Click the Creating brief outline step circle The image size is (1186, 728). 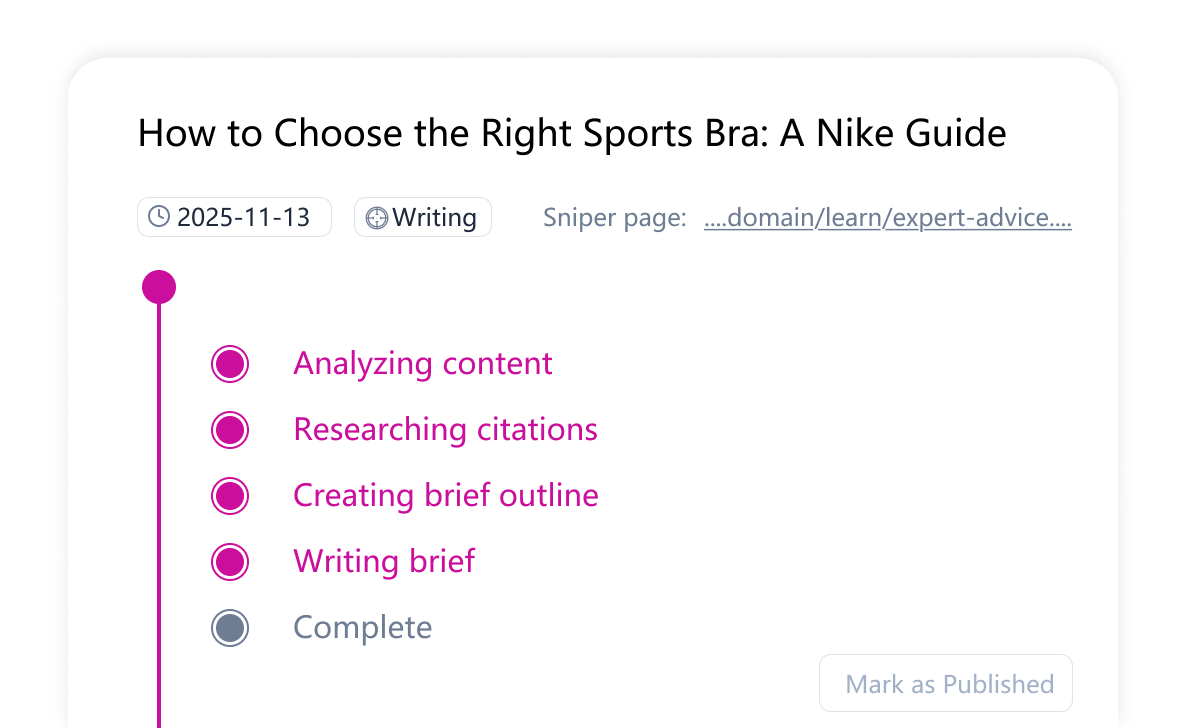(x=230, y=496)
